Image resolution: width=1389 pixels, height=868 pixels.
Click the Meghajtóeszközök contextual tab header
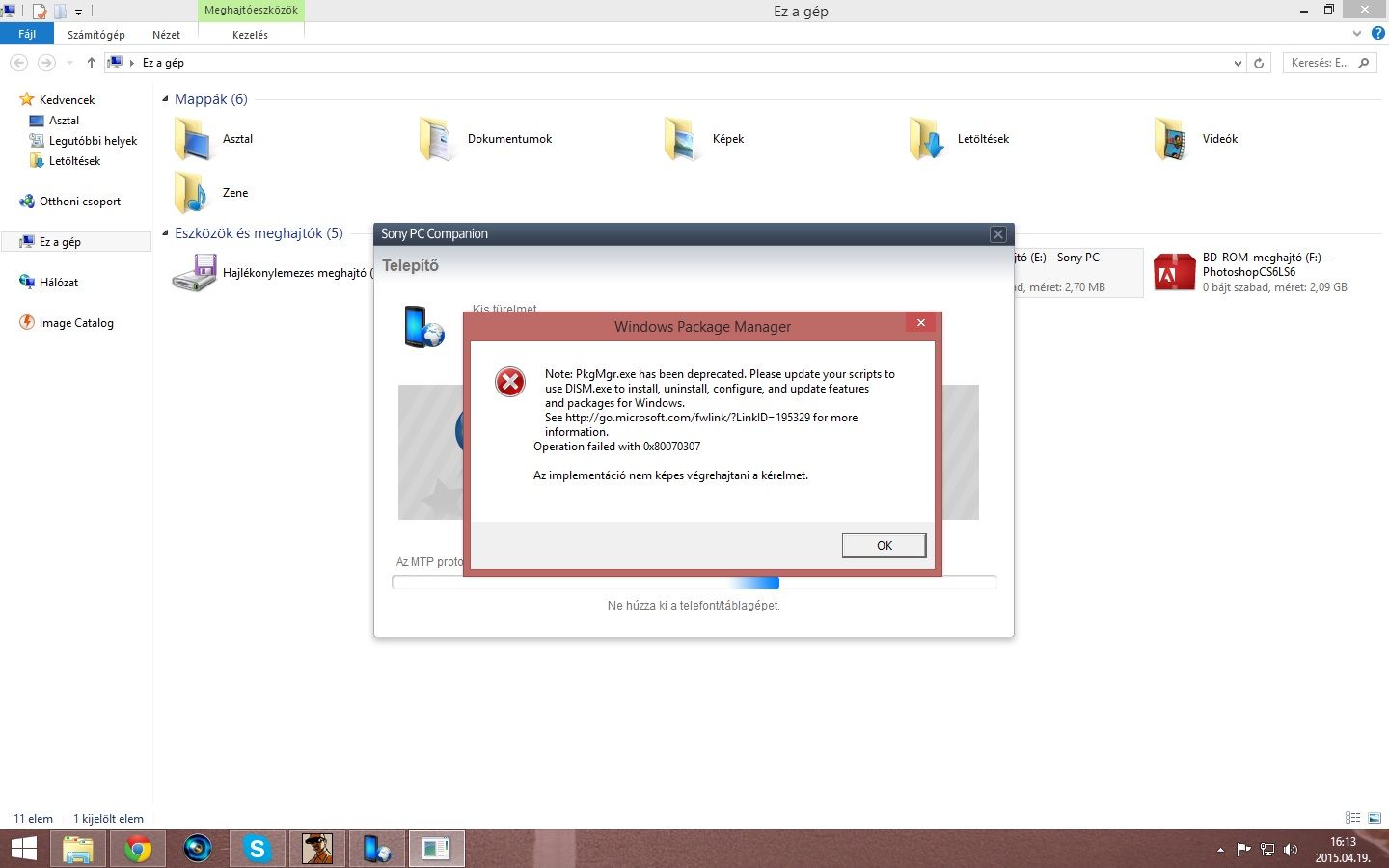pos(251,10)
